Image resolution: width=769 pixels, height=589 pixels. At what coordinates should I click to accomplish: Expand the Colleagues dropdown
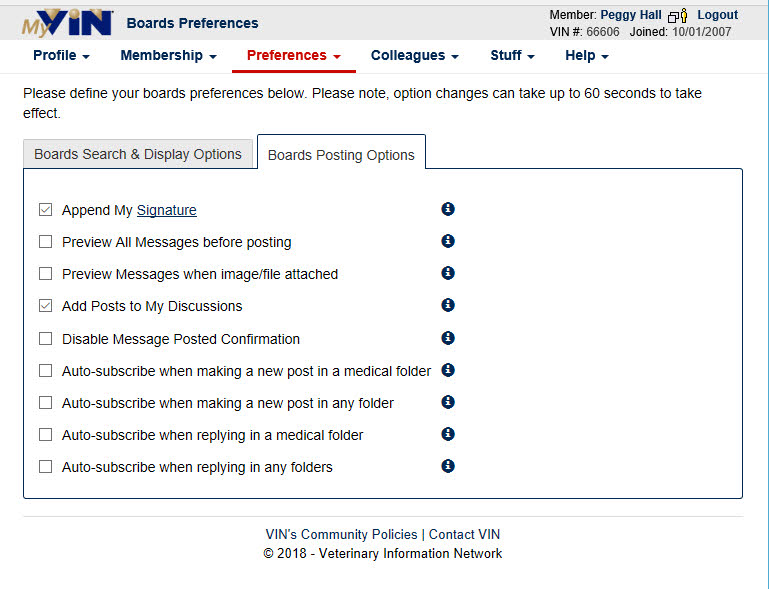coord(414,55)
